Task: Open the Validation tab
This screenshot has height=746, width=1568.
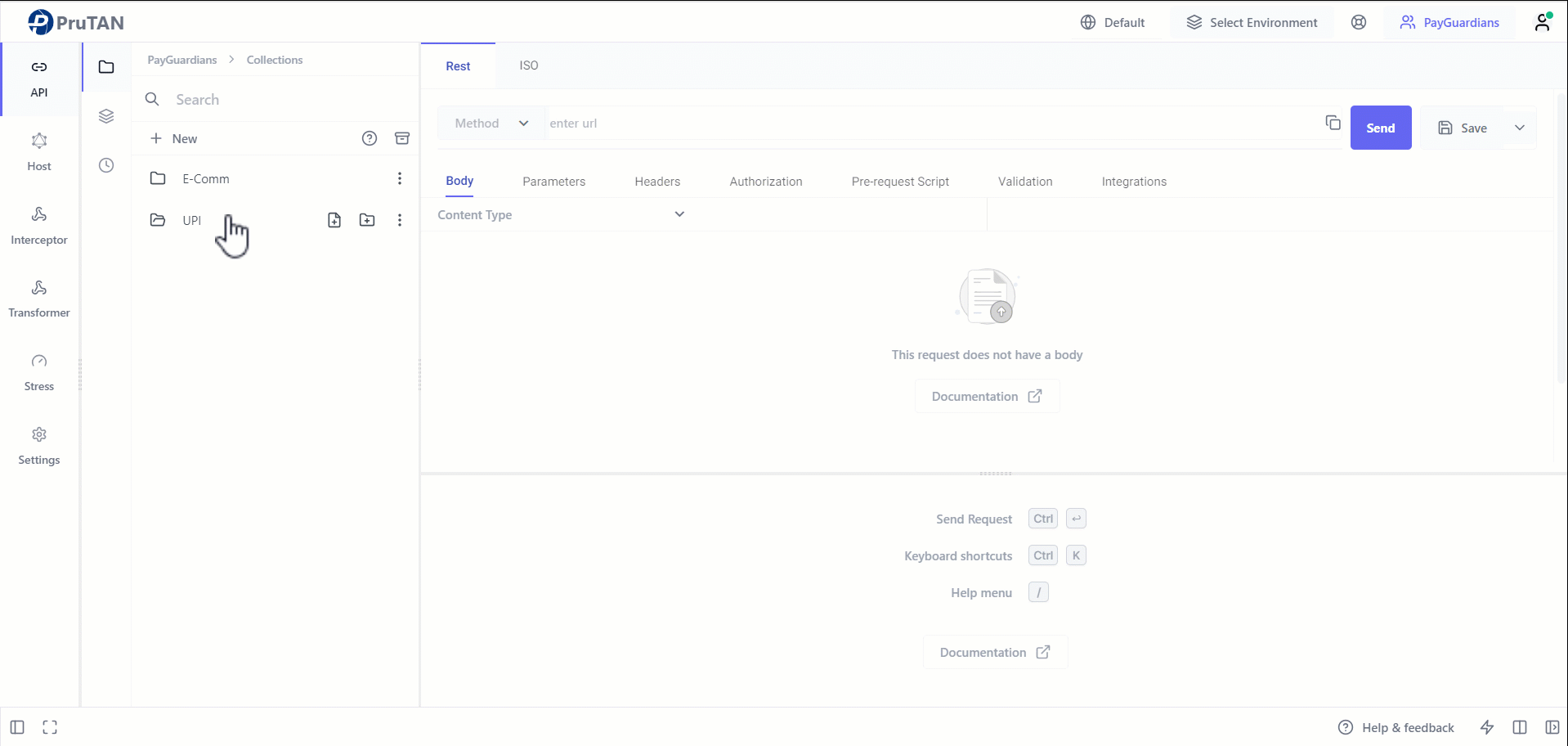Action: (x=1025, y=182)
